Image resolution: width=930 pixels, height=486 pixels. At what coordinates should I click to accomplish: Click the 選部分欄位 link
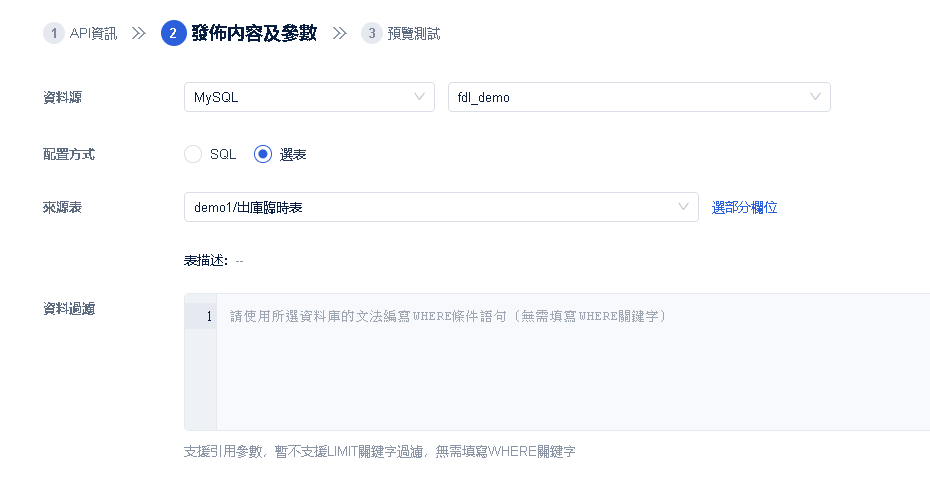(744, 207)
